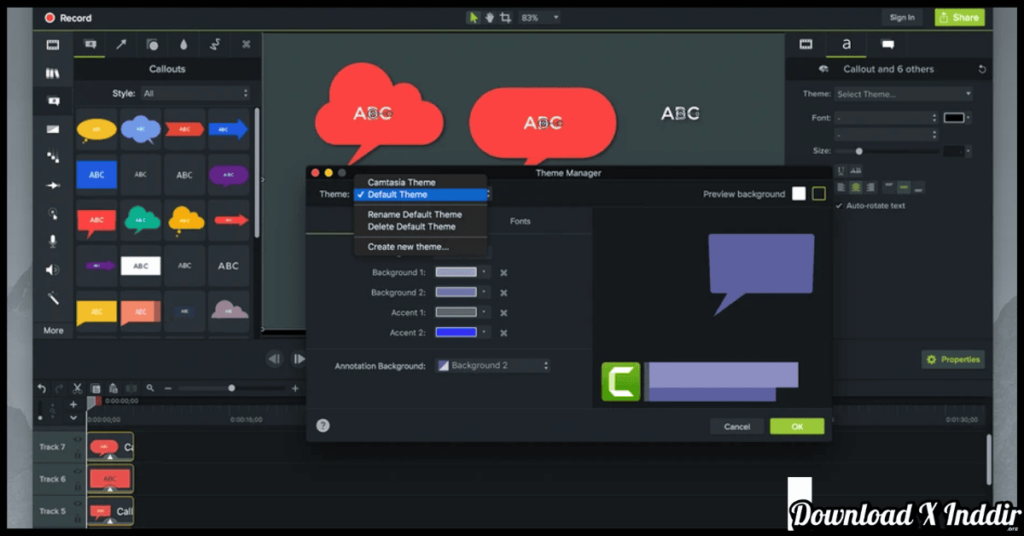Click the Sign In link
This screenshot has width=1024, height=536.
click(902, 18)
